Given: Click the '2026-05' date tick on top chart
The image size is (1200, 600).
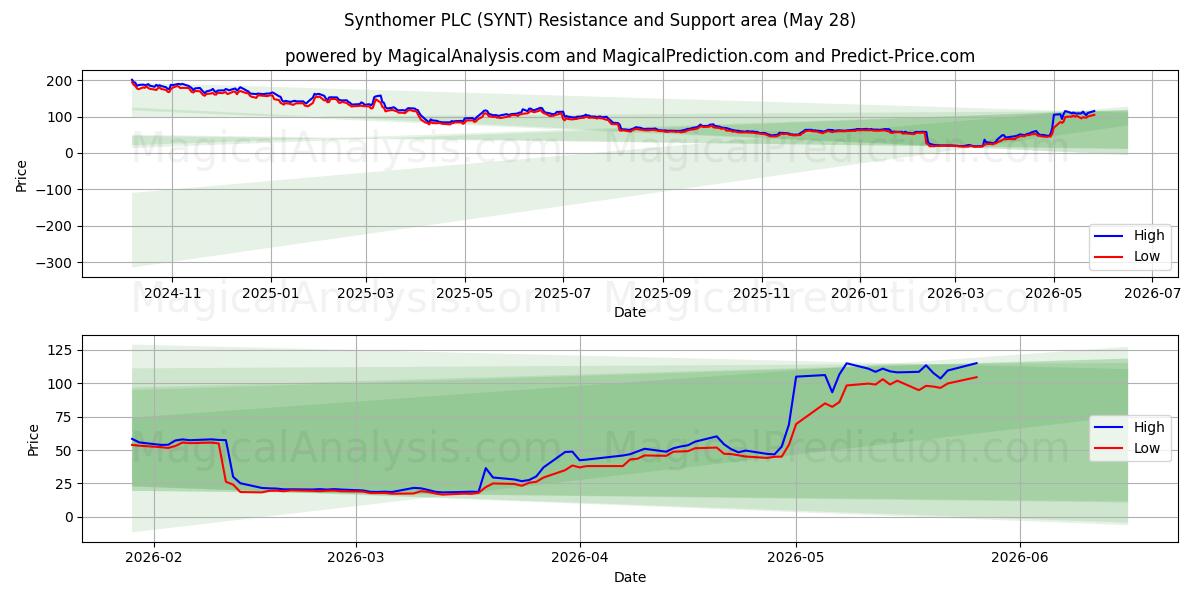Looking at the screenshot, I should pyautogui.click(x=1053, y=293).
